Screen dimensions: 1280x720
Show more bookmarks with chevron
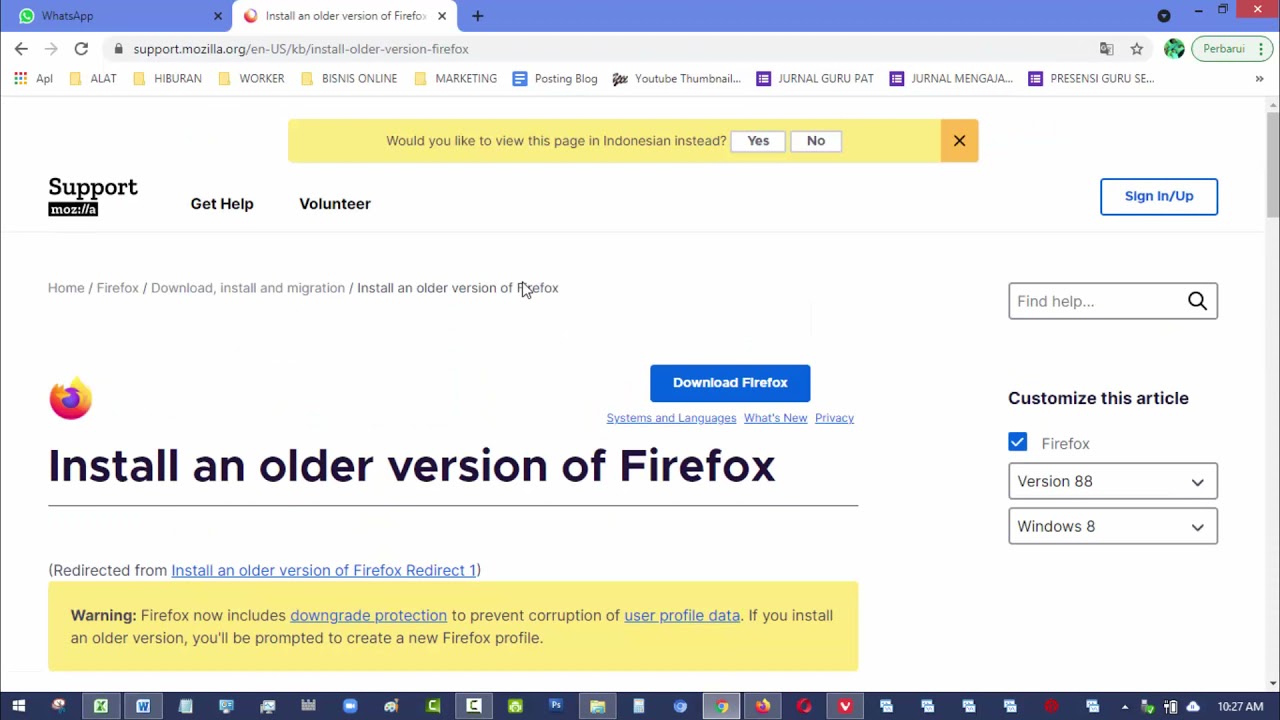click(x=1259, y=78)
